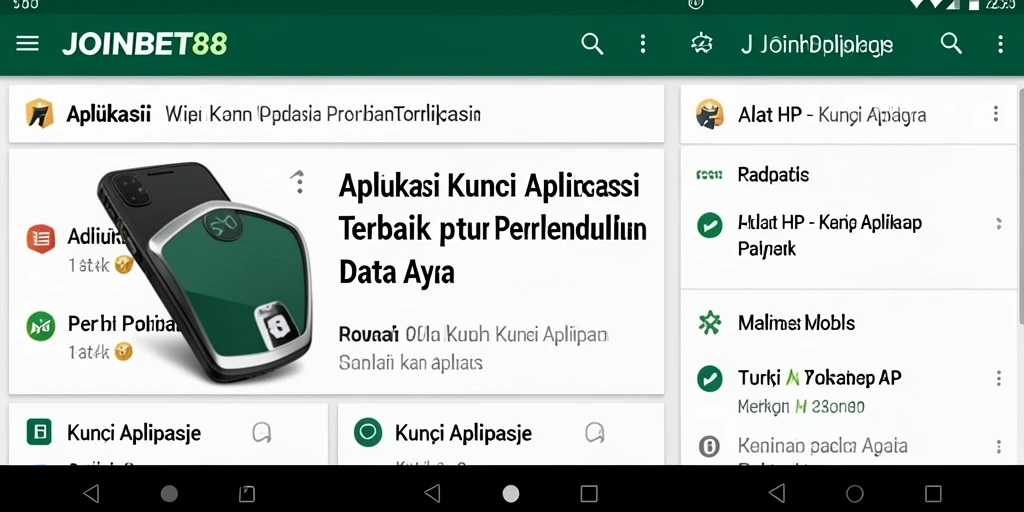The width and height of the screenshot is (1024, 512).
Task: Tap the yellow Aplükasii app icon
Action: point(39,114)
